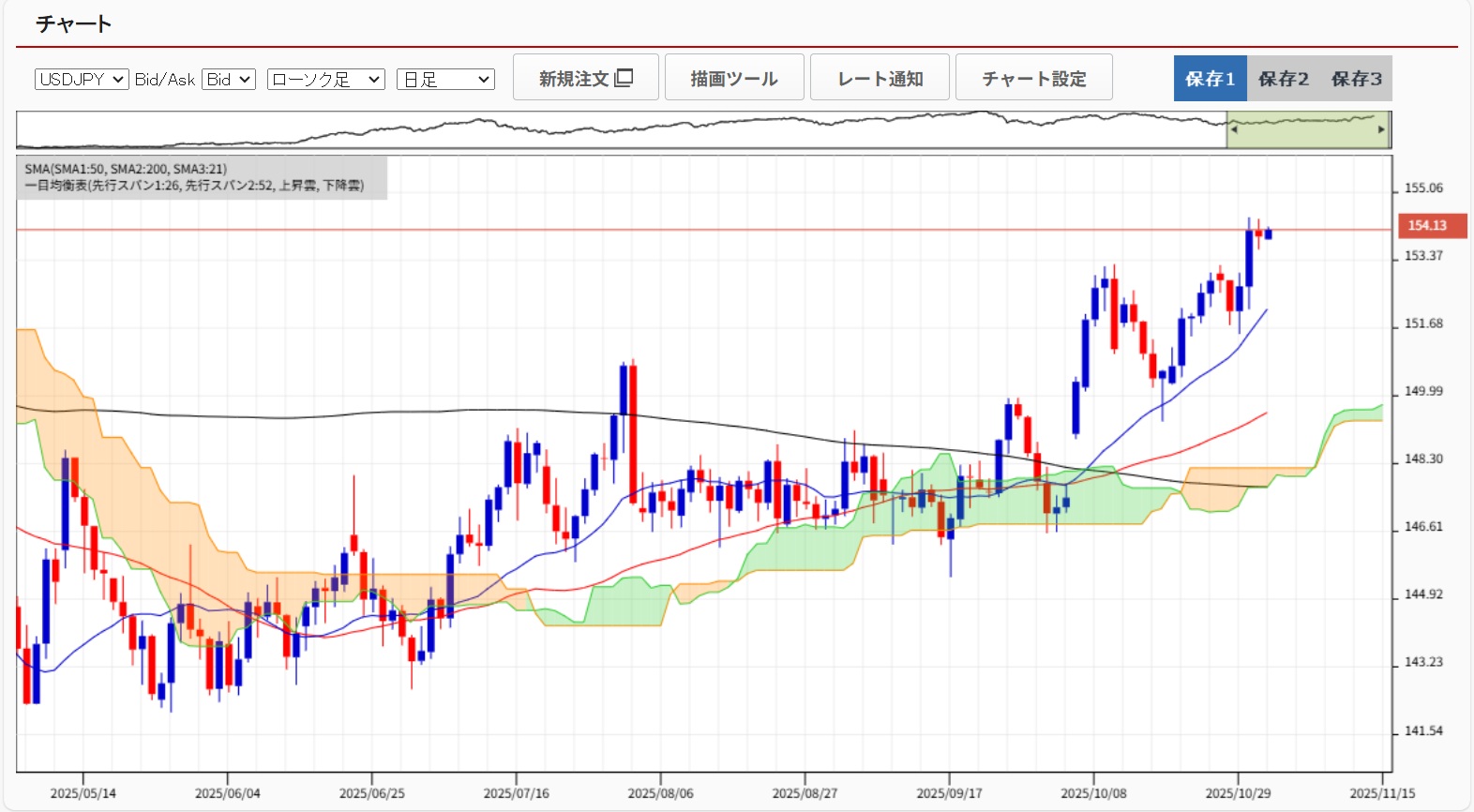Screen dimensions: 1474x812
Task: Click the 2025/07/16 date axis label
Action: coord(516,793)
